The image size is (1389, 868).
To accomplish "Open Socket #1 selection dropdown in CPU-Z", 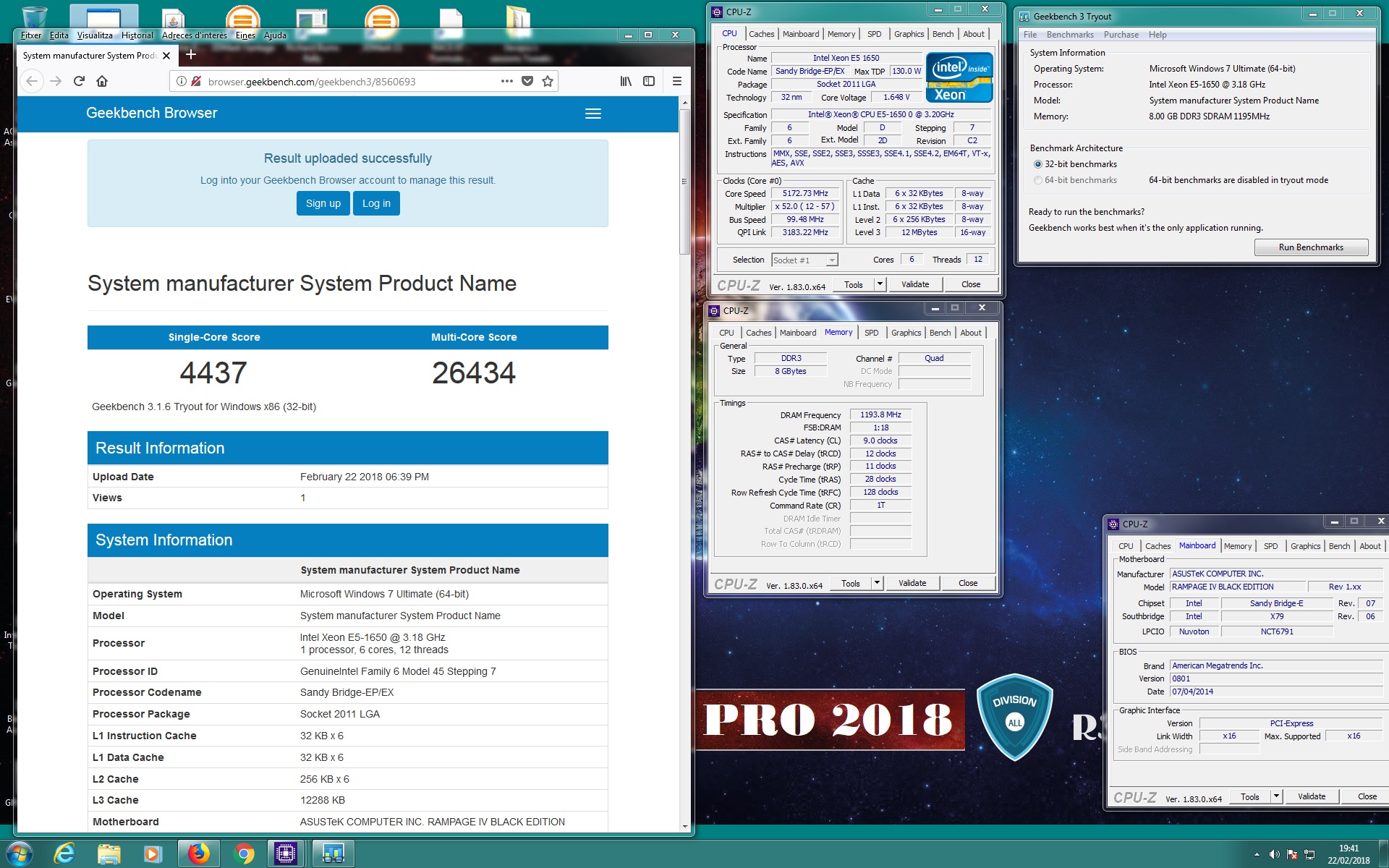I will pos(804,260).
